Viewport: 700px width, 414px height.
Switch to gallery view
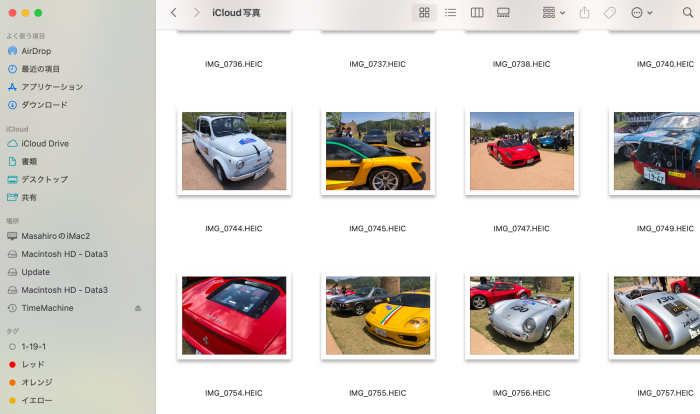tap(503, 13)
